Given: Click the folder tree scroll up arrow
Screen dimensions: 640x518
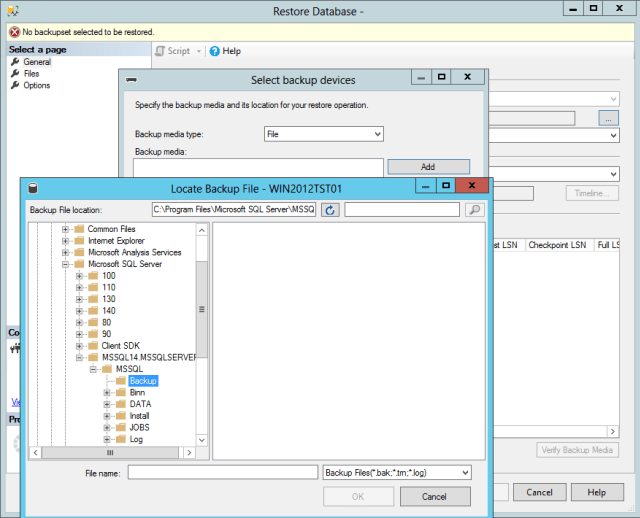Looking at the screenshot, I should point(202,230).
